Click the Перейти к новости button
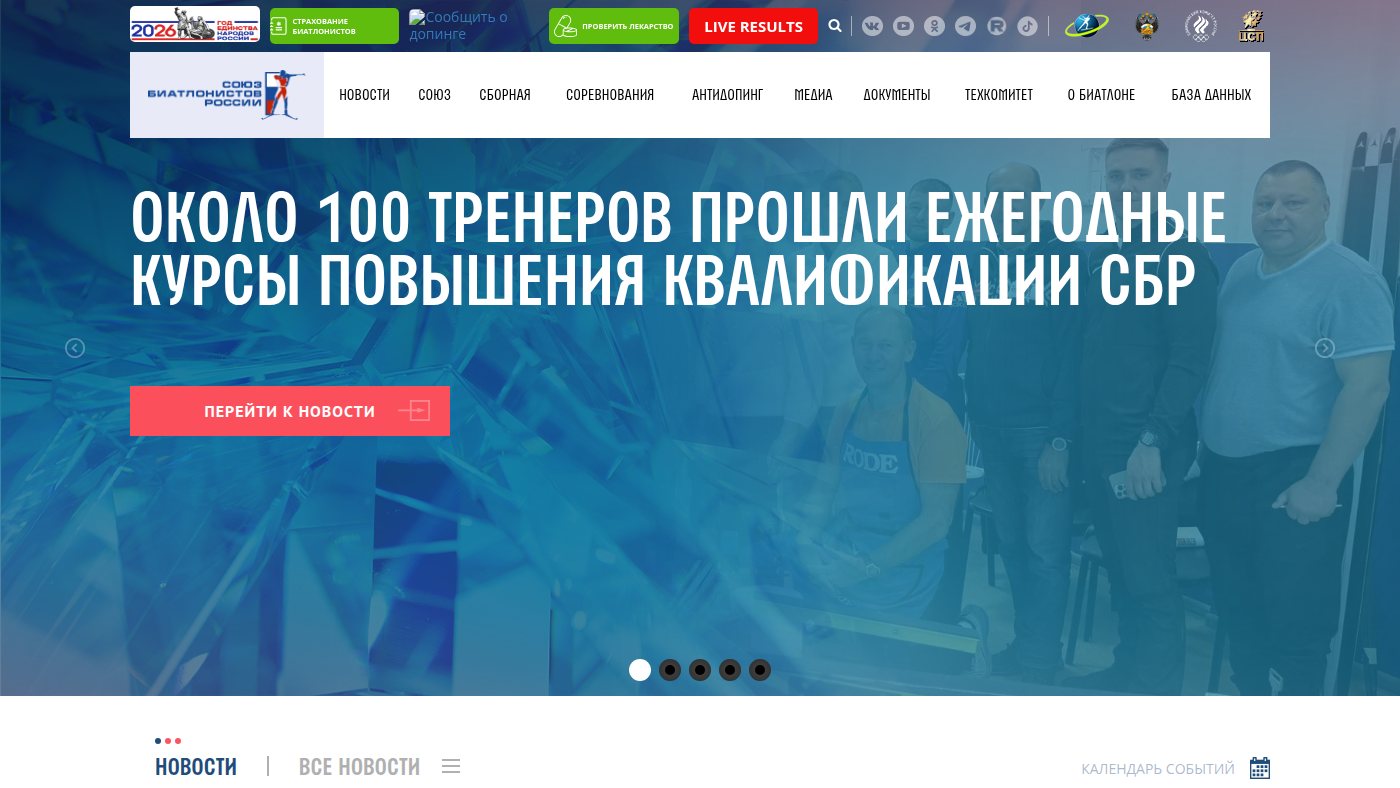Viewport: 1400px width, 788px height. point(290,411)
